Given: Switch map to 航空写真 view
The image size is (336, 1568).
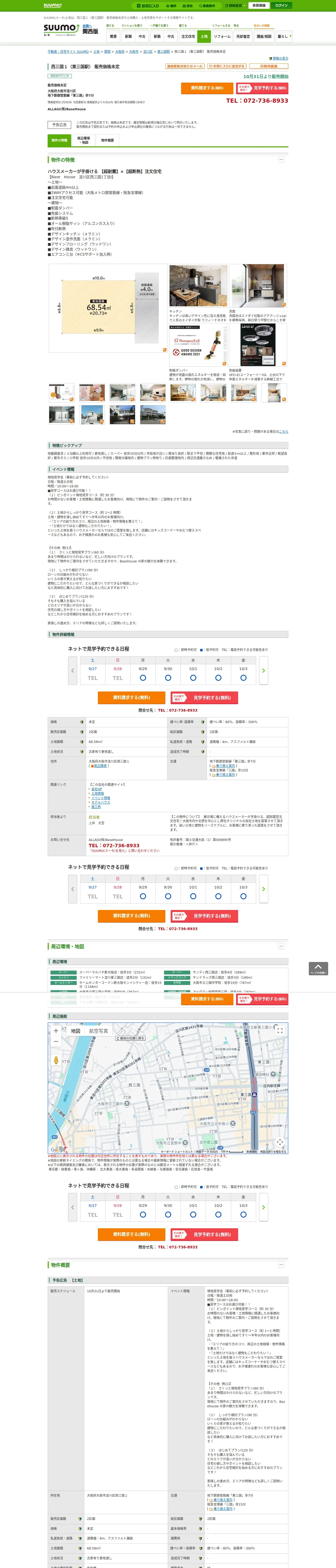Looking at the screenshot, I should pos(98,1031).
